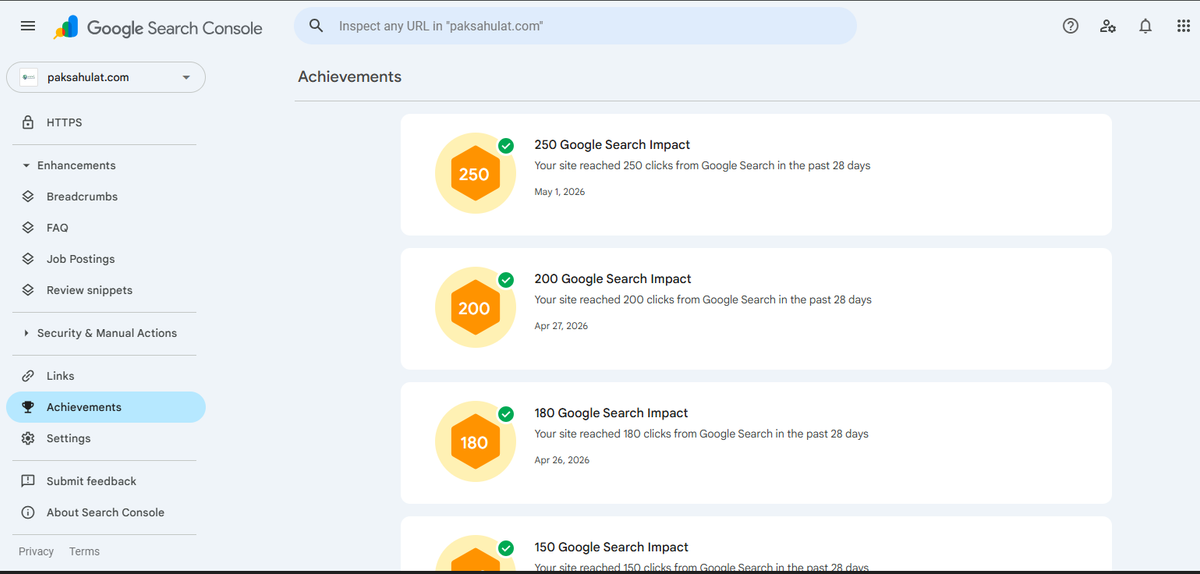Click the 180 Google Search Impact title

(x=611, y=413)
